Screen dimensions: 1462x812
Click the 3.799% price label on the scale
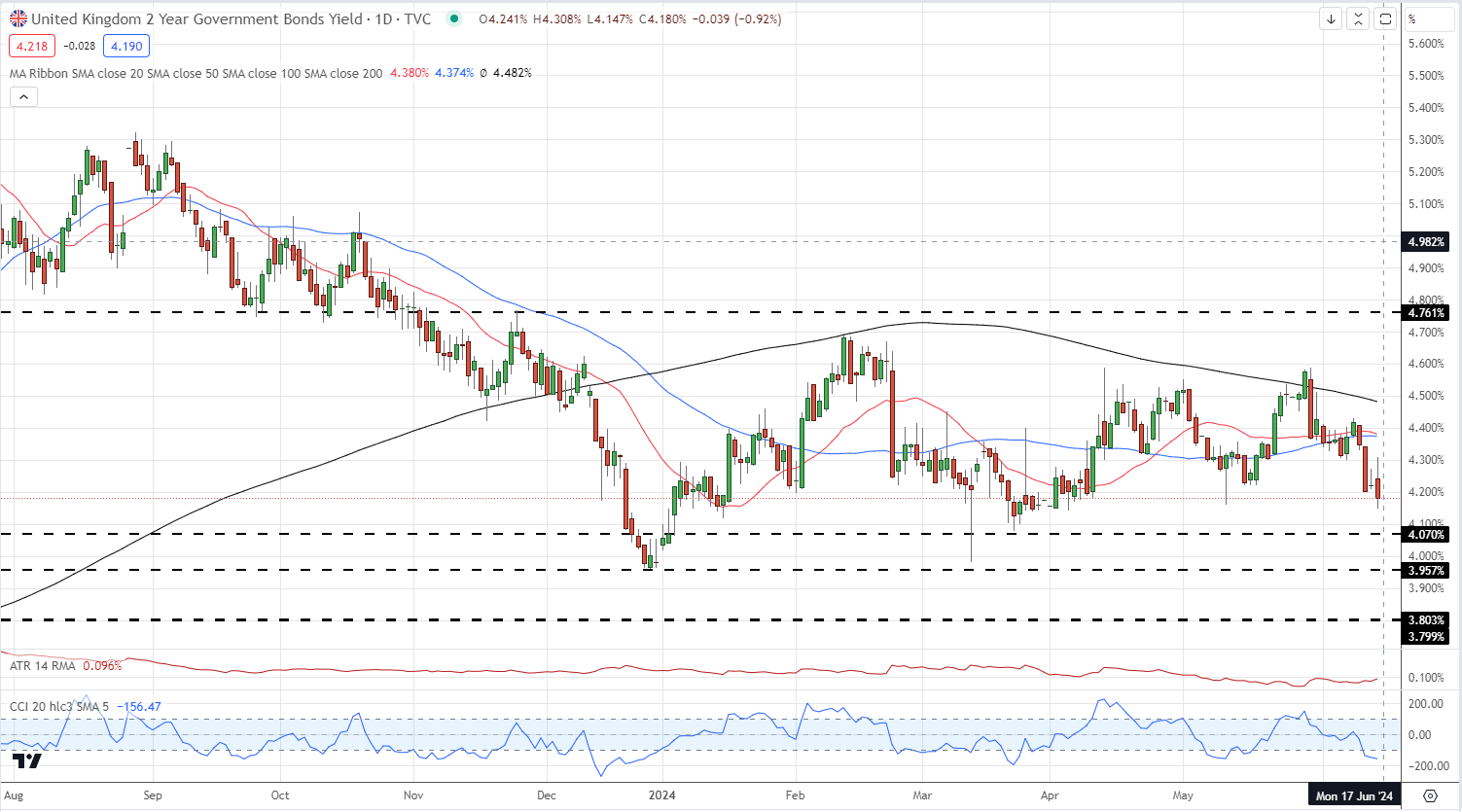tap(1426, 636)
